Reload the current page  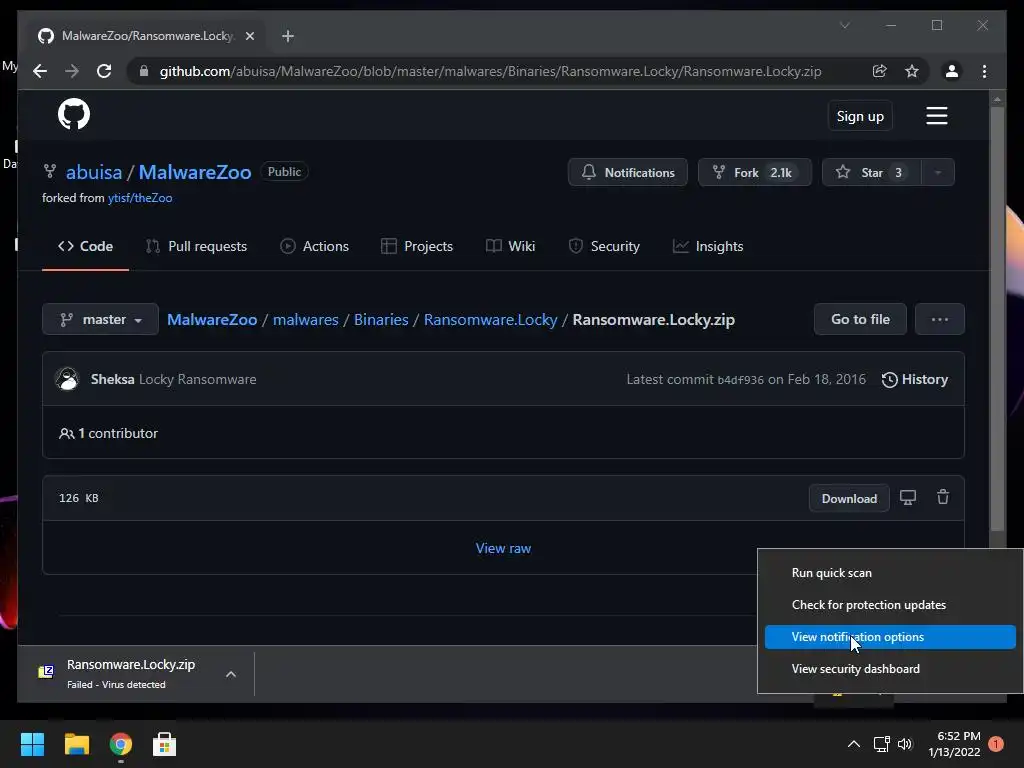104,71
